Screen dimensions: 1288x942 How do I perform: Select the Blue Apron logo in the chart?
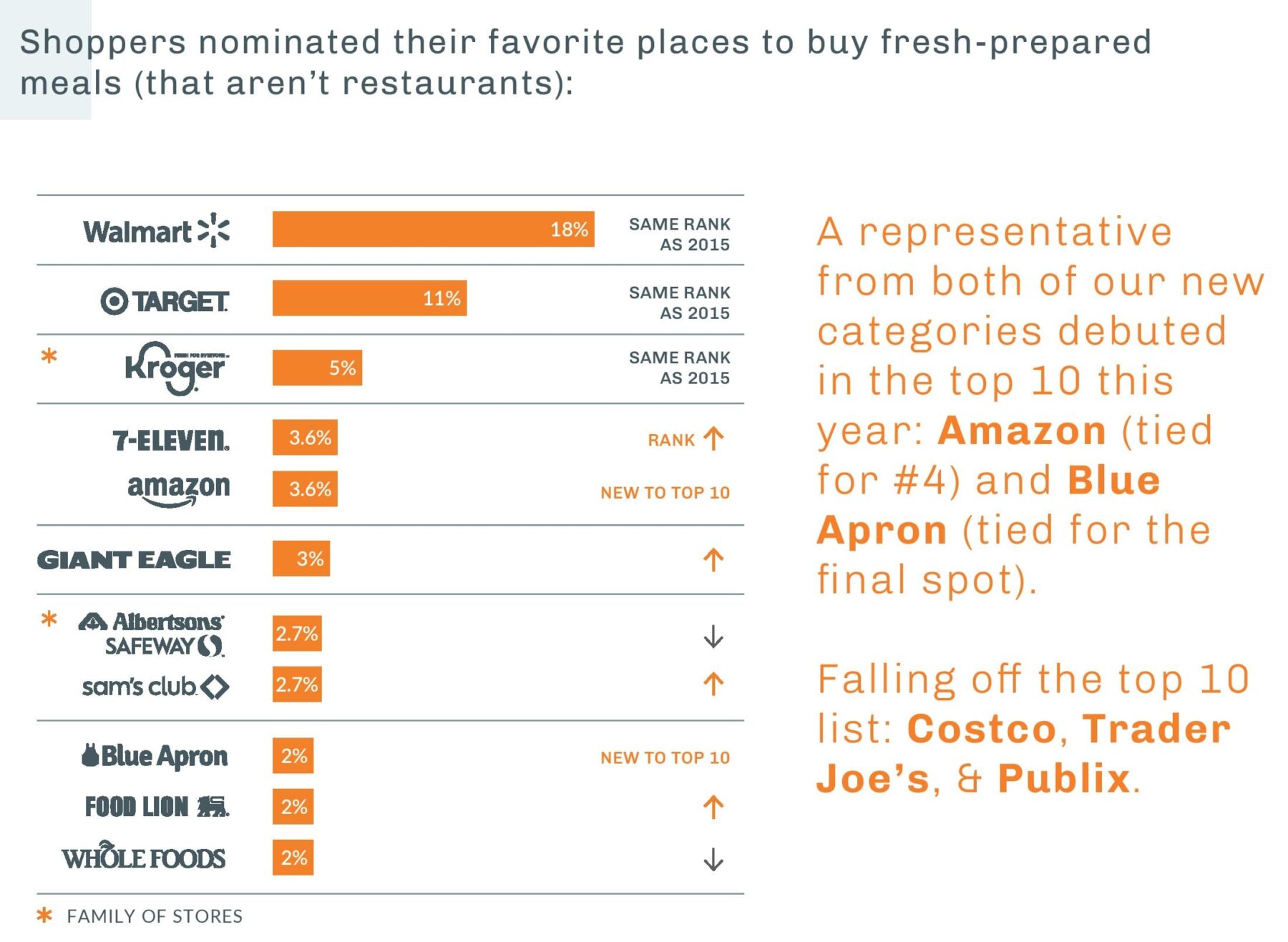click(155, 756)
